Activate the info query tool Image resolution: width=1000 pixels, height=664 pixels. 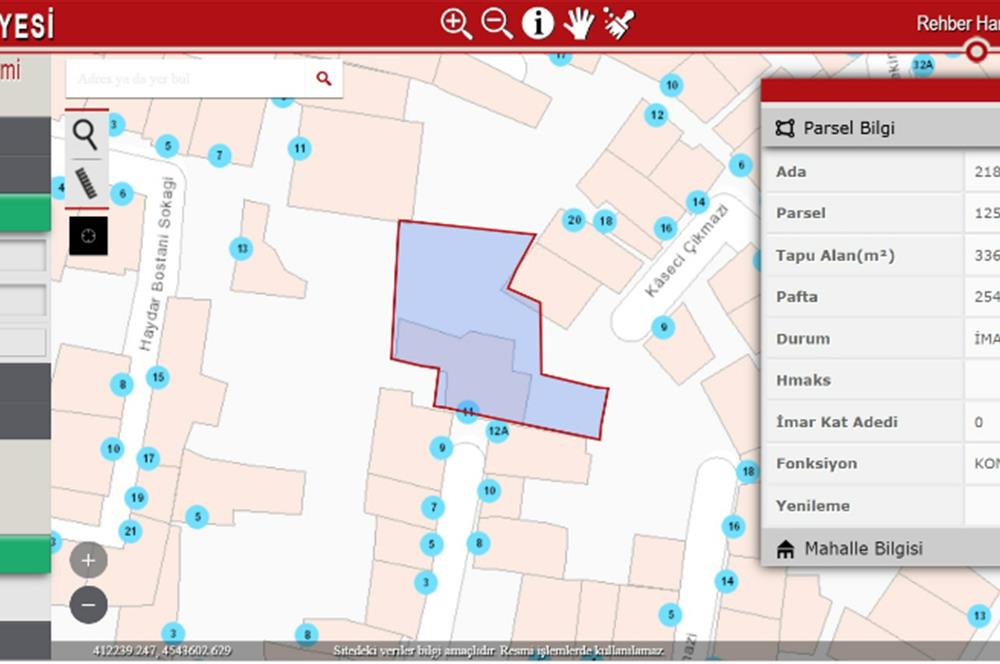[x=538, y=24]
